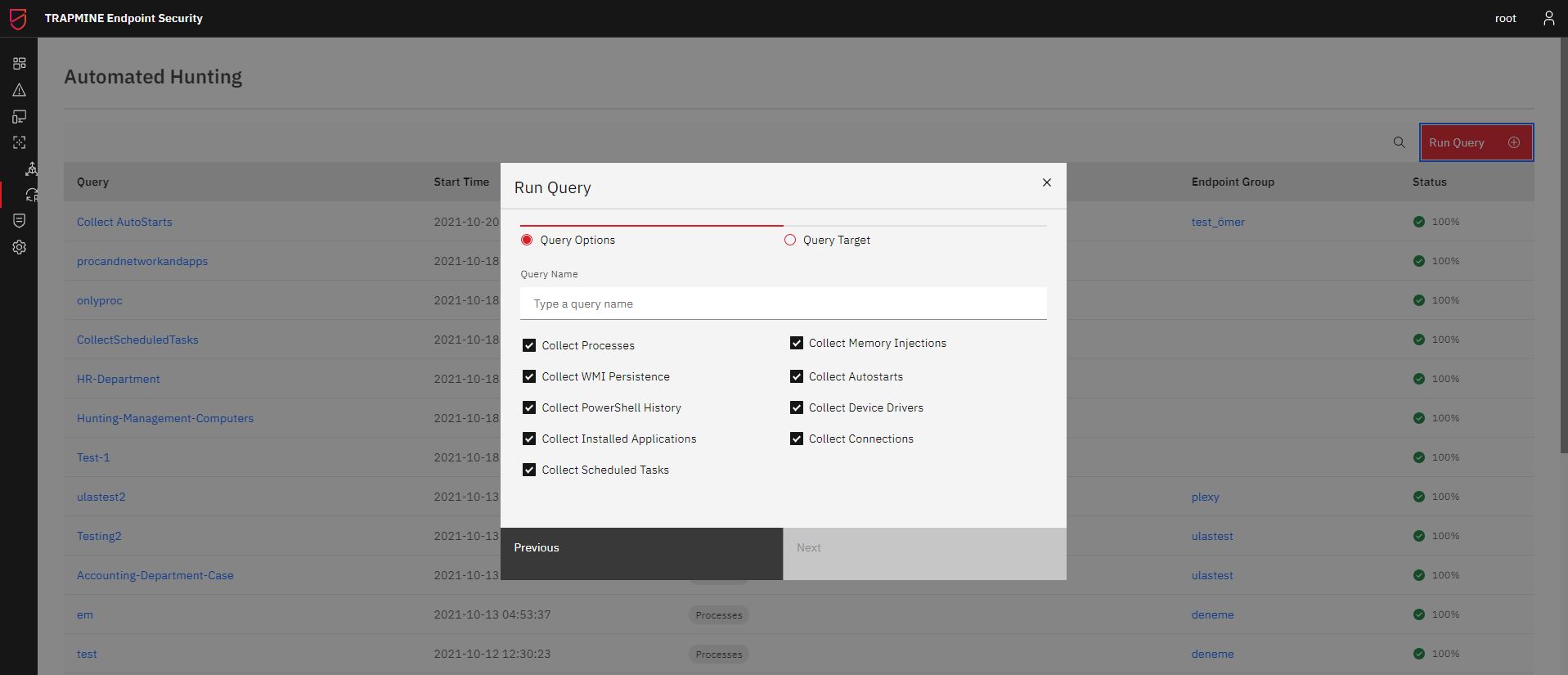Close the Run Query dialog
Image resolution: width=1568 pixels, height=675 pixels.
[1046, 182]
